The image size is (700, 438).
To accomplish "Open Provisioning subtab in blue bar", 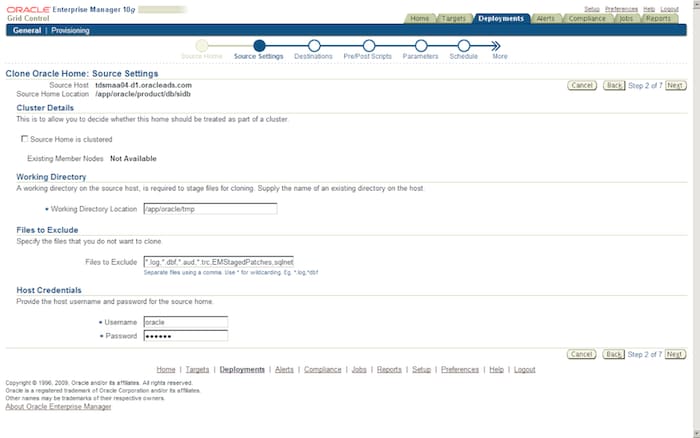I will [x=70, y=30].
